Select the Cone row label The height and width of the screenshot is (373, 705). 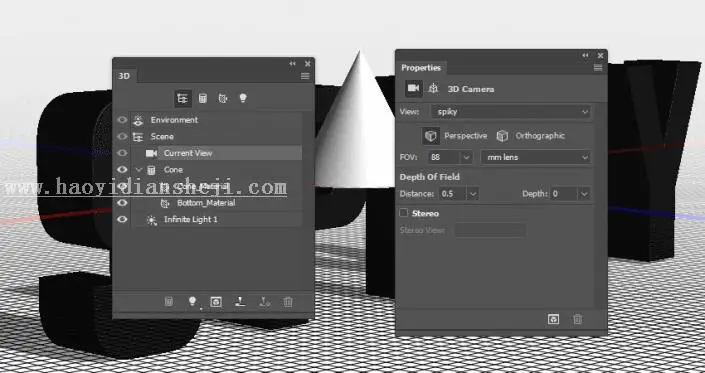(173, 170)
